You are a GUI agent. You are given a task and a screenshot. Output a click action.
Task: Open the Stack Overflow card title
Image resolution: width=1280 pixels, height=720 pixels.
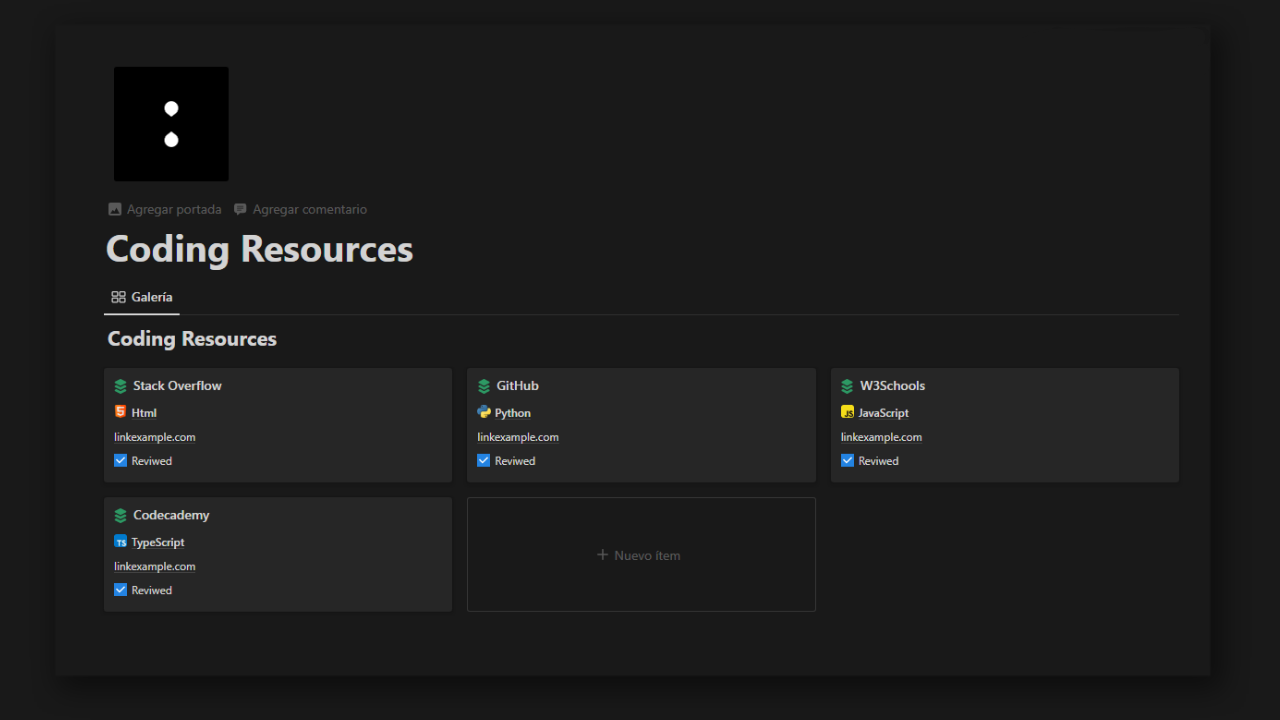pyautogui.click(x=177, y=386)
